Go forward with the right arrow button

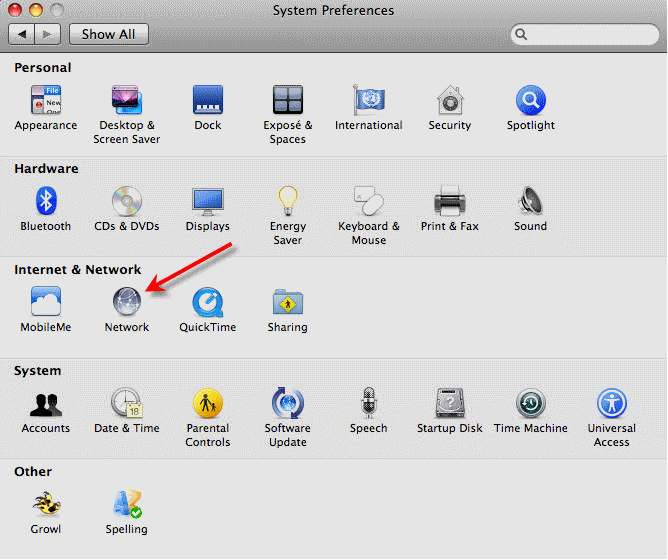coord(48,34)
